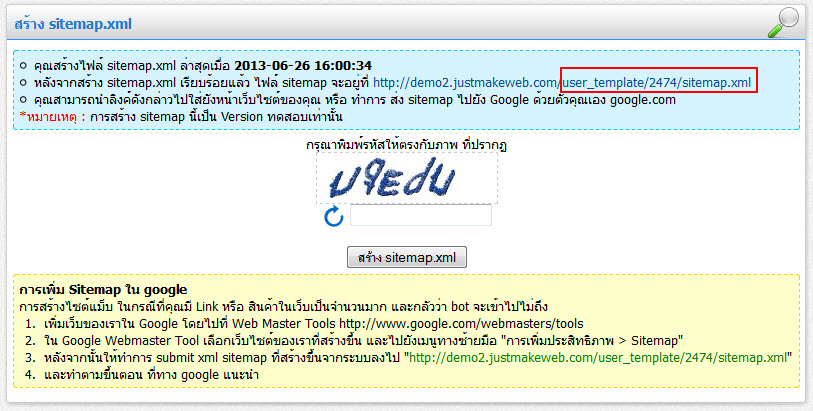Image resolution: width=813 pixels, height=411 pixels.
Task: Click the green demo2.justmakeweb.com sitemap URL
Action: [598, 358]
